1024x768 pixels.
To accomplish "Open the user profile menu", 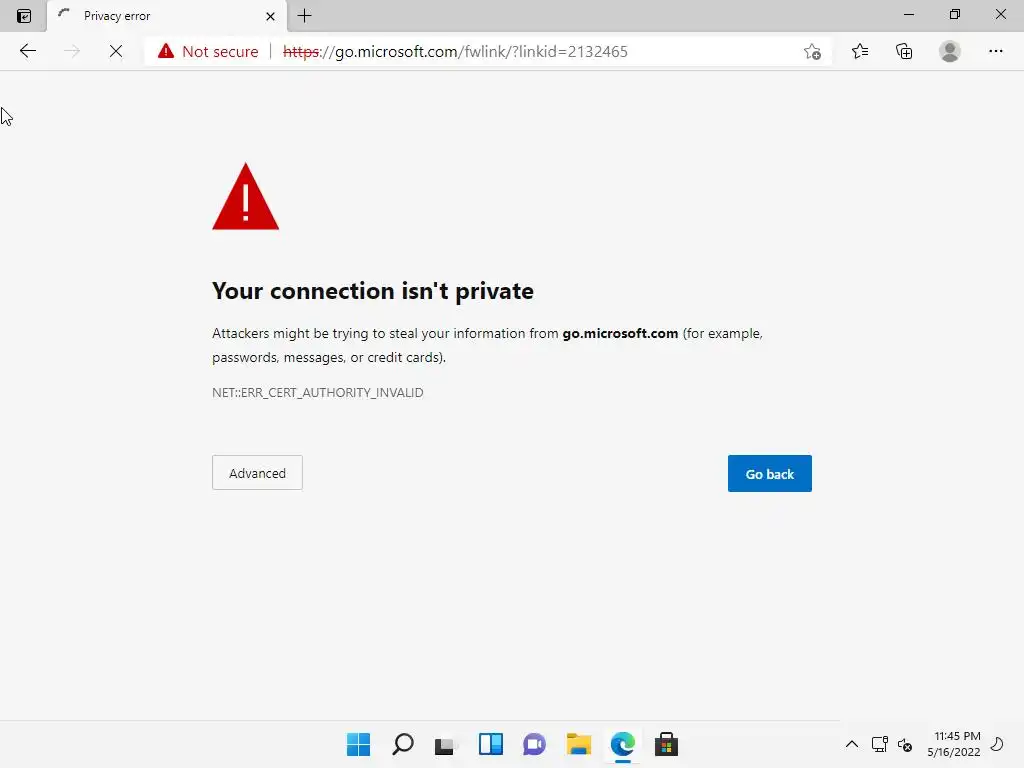I will [x=950, y=51].
